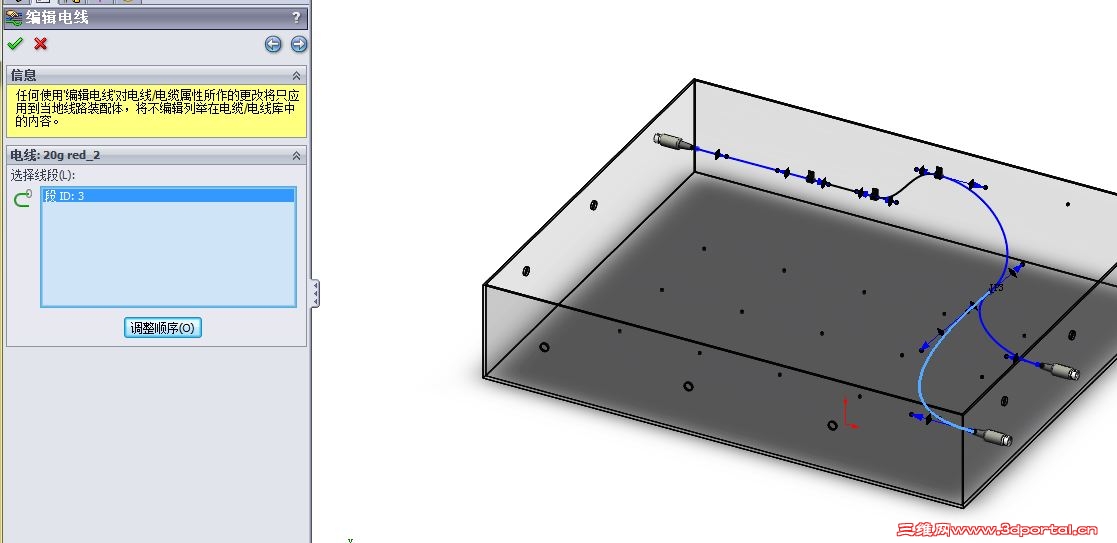1117x543 pixels.
Task: Select the lowest connector outside the box
Action: (995, 436)
